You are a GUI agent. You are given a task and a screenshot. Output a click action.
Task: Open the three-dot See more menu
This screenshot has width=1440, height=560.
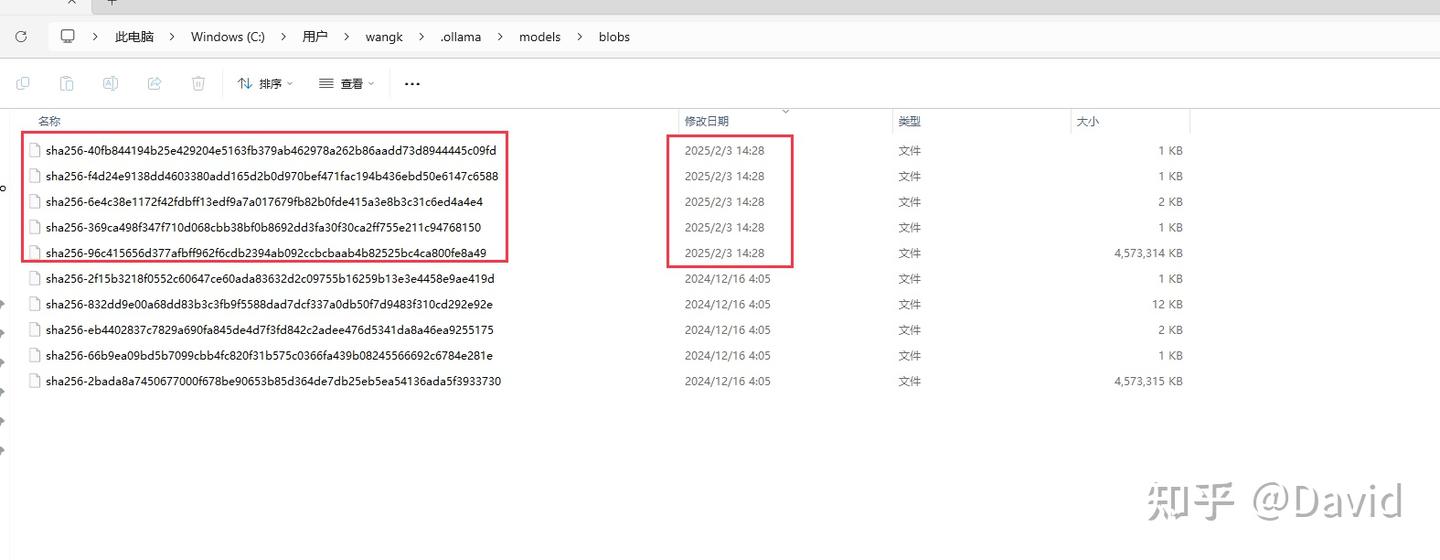coord(412,84)
